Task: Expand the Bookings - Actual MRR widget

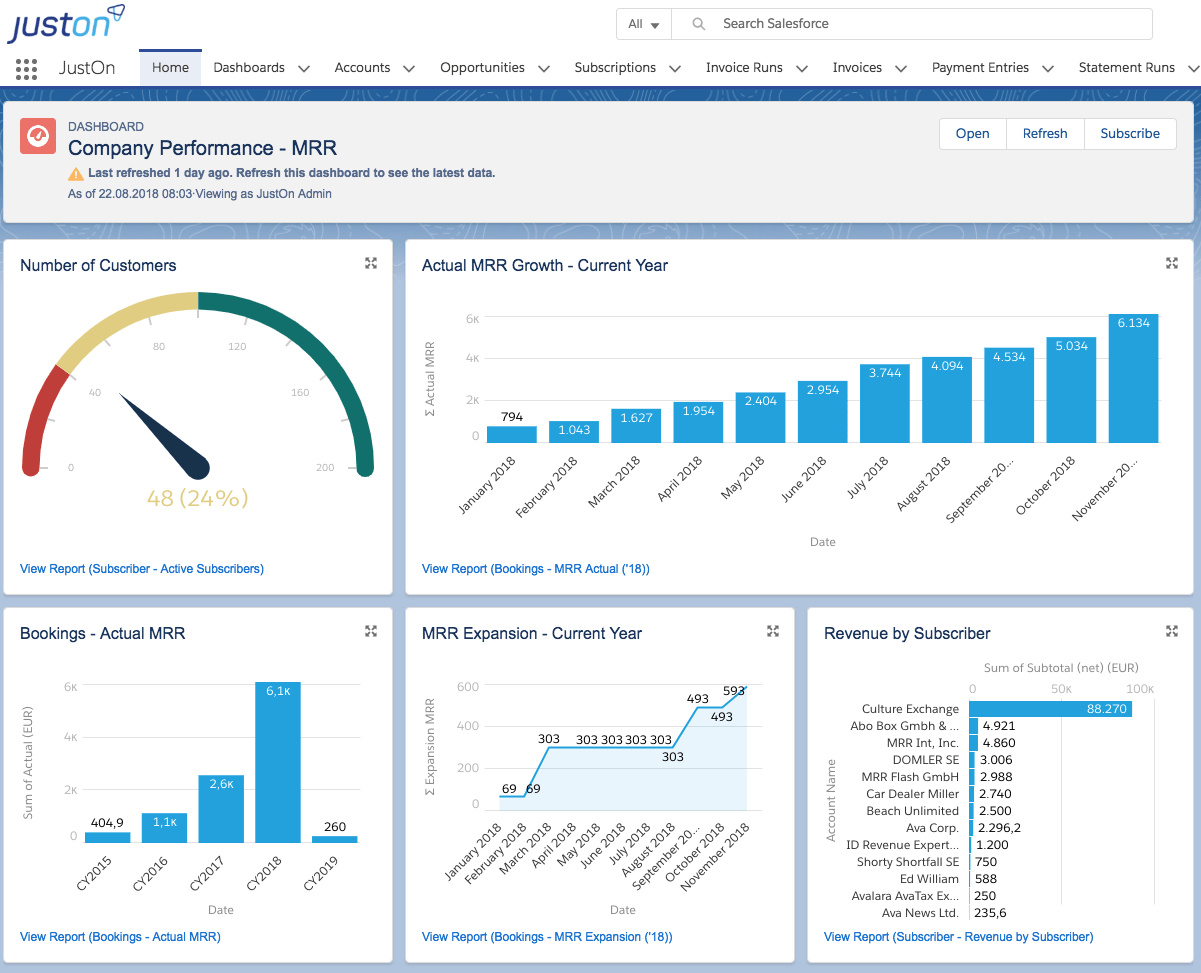Action: [371, 631]
